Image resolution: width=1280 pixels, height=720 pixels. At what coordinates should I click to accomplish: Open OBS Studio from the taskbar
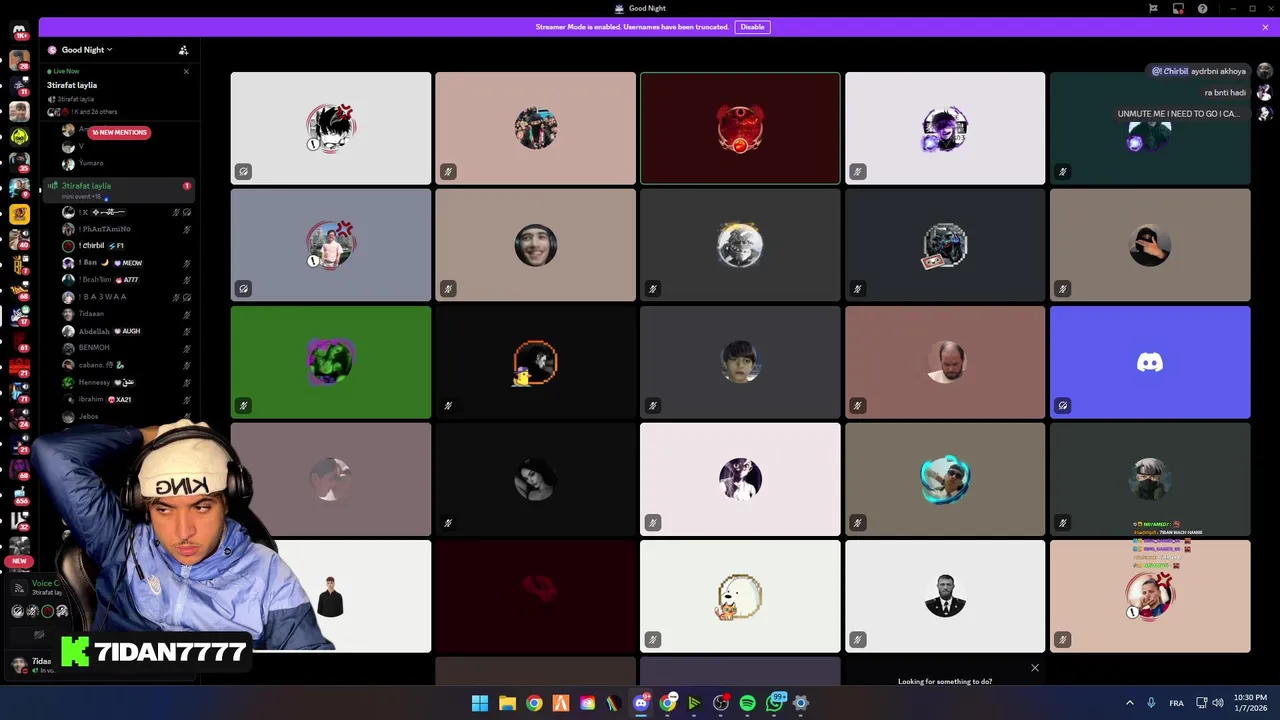point(720,703)
